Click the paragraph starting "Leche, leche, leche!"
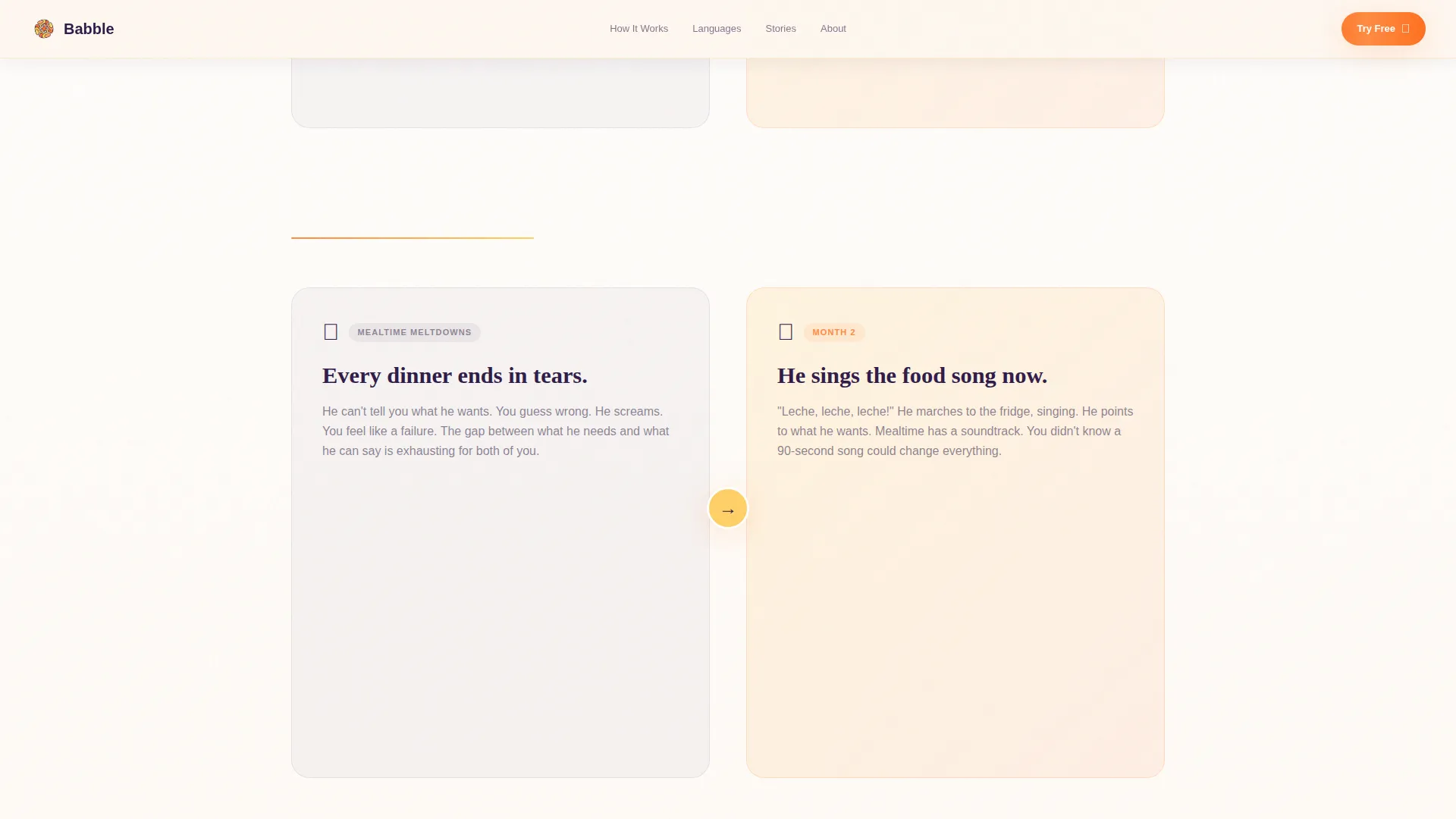This screenshot has width=1456, height=819. point(955,431)
